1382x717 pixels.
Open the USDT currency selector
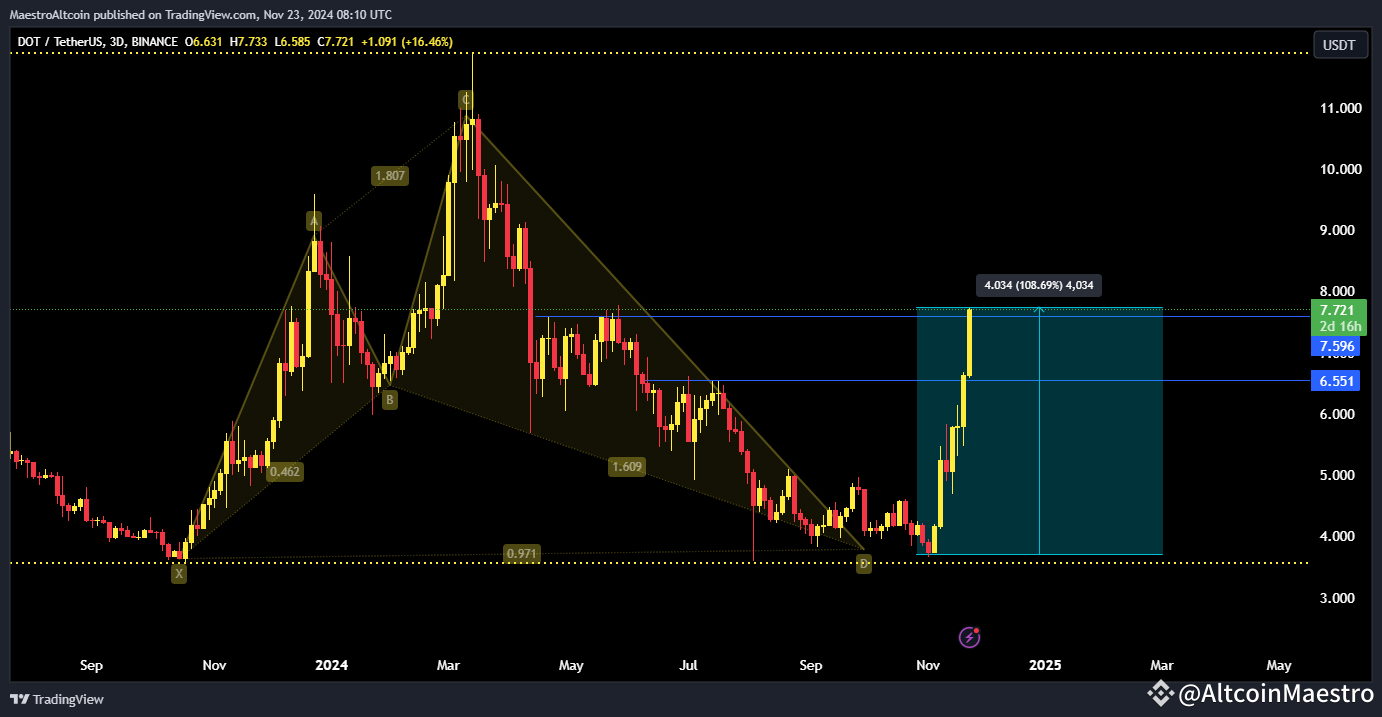click(x=1340, y=44)
